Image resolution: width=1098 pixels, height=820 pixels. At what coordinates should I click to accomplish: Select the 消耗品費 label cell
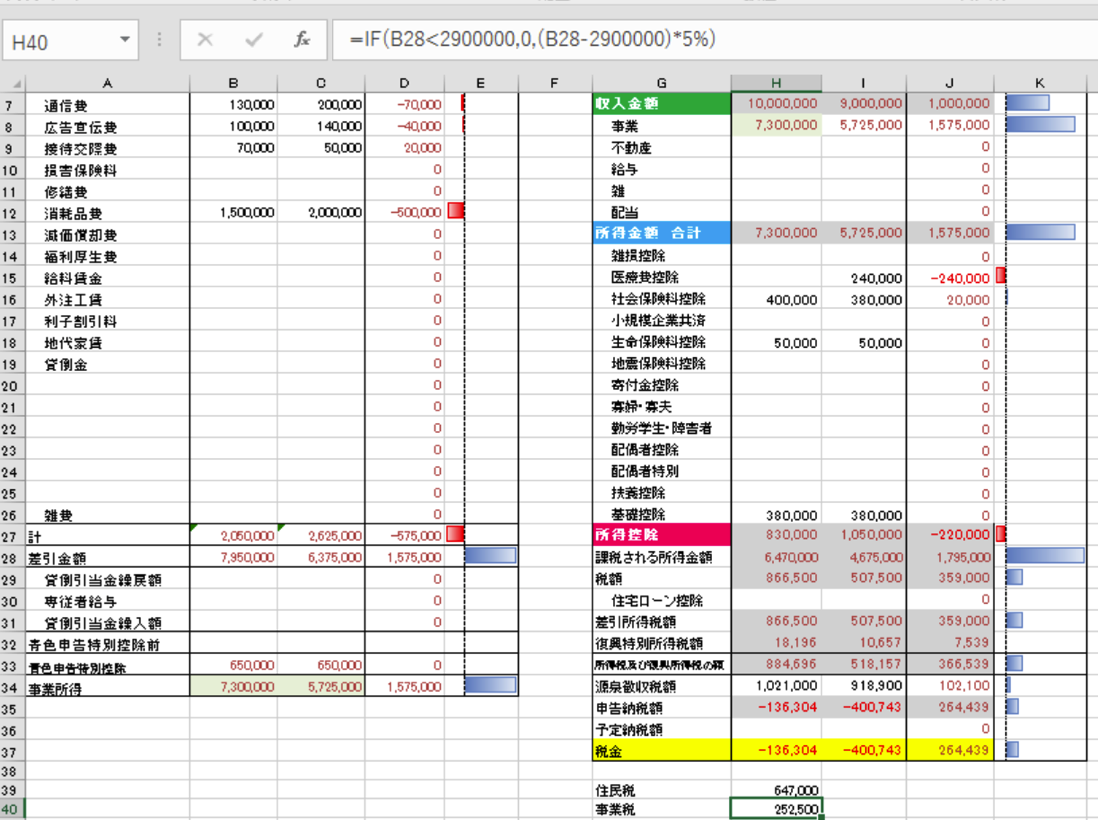coord(107,213)
